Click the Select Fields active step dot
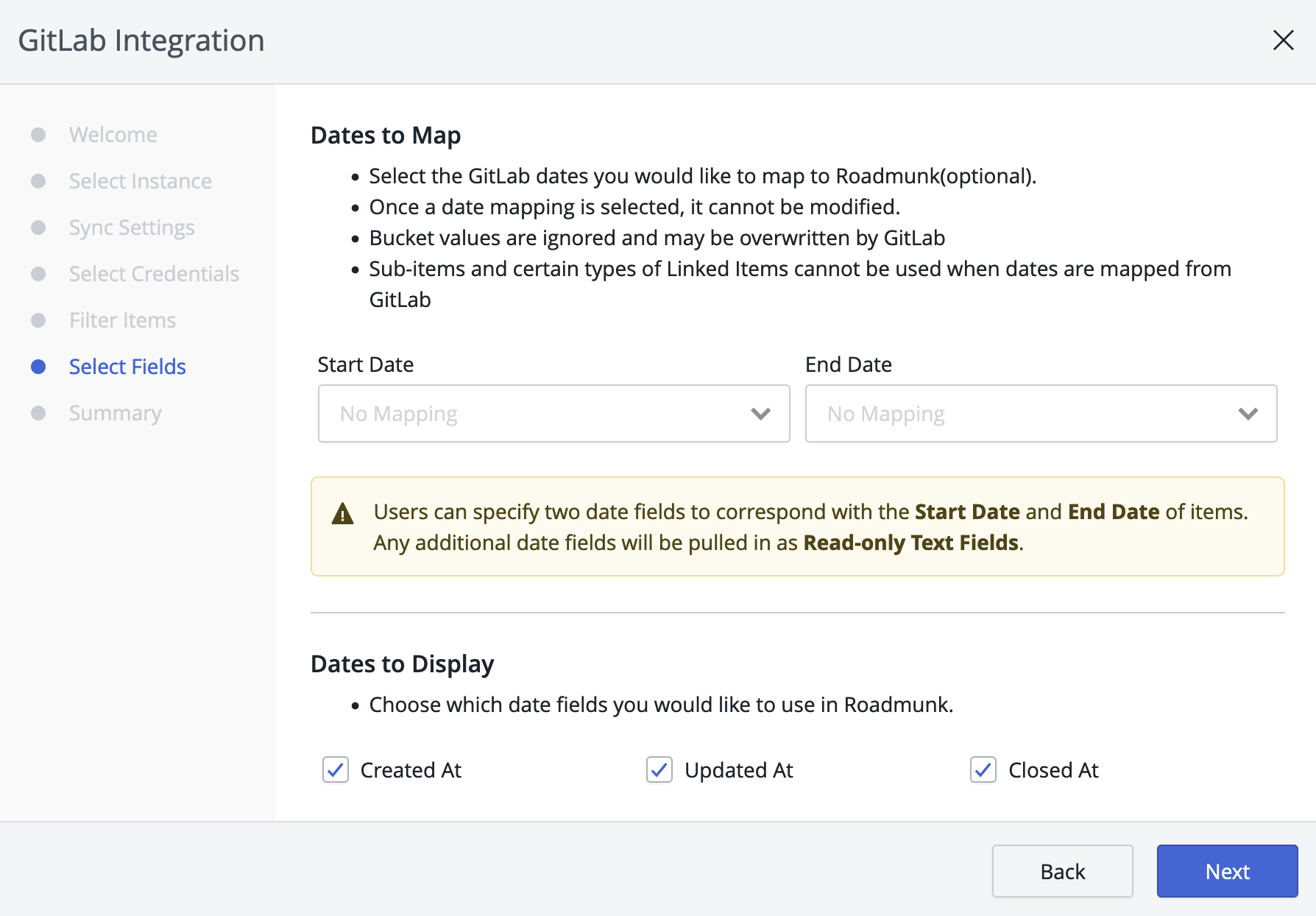1316x916 pixels. click(x=38, y=367)
